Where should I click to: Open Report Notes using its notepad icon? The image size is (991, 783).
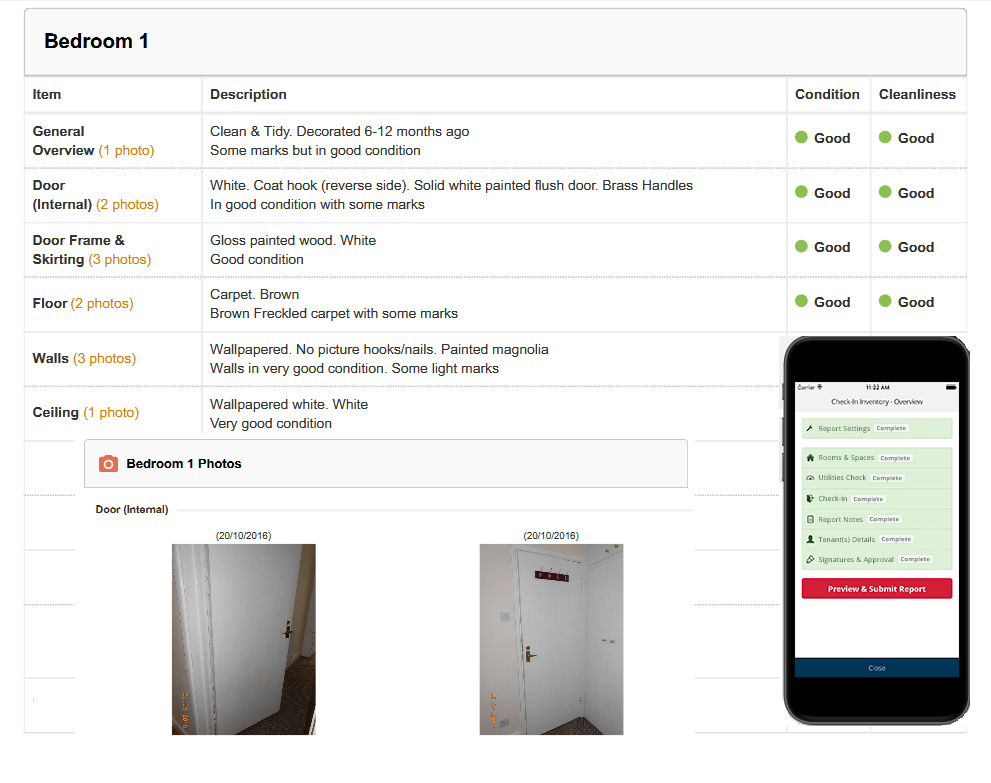coord(810,519)
